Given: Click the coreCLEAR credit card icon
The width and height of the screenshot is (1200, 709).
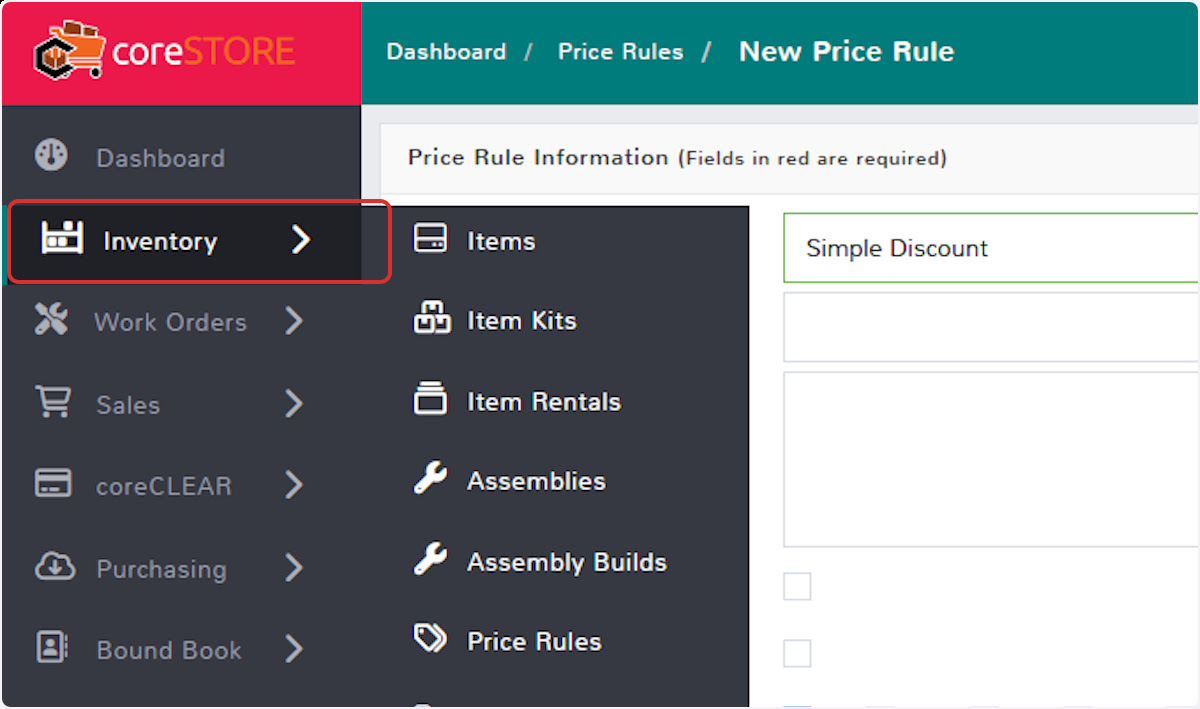Looking at the screenshot, I should click(53, 484).
